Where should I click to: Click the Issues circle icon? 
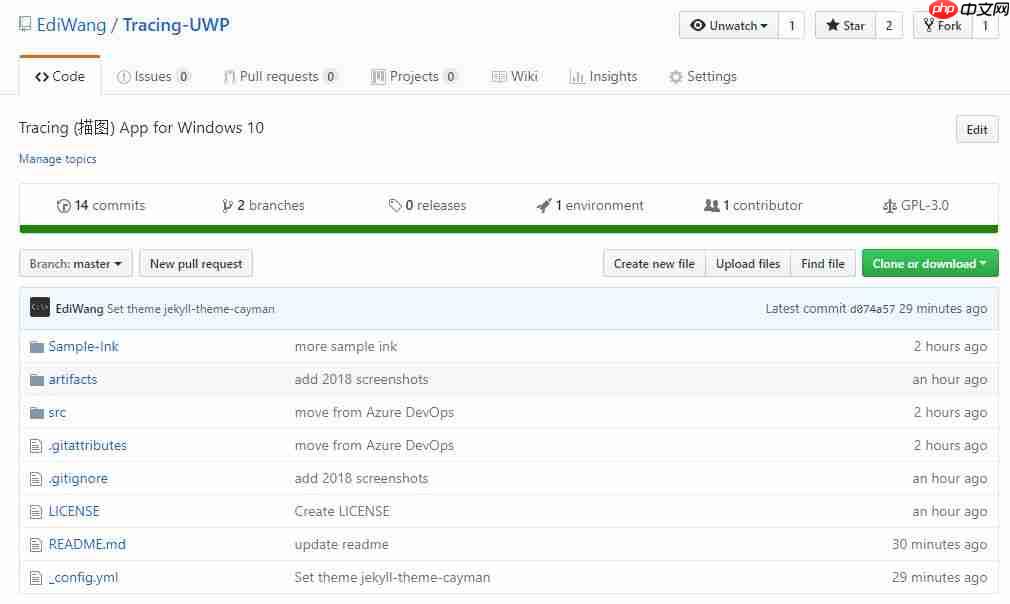(124, 77)
